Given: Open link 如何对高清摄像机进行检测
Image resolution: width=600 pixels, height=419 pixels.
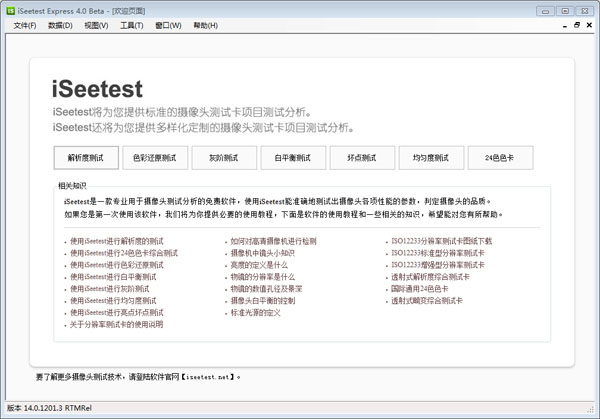Looking at the screenshot, I should click(x=273, y=241).
